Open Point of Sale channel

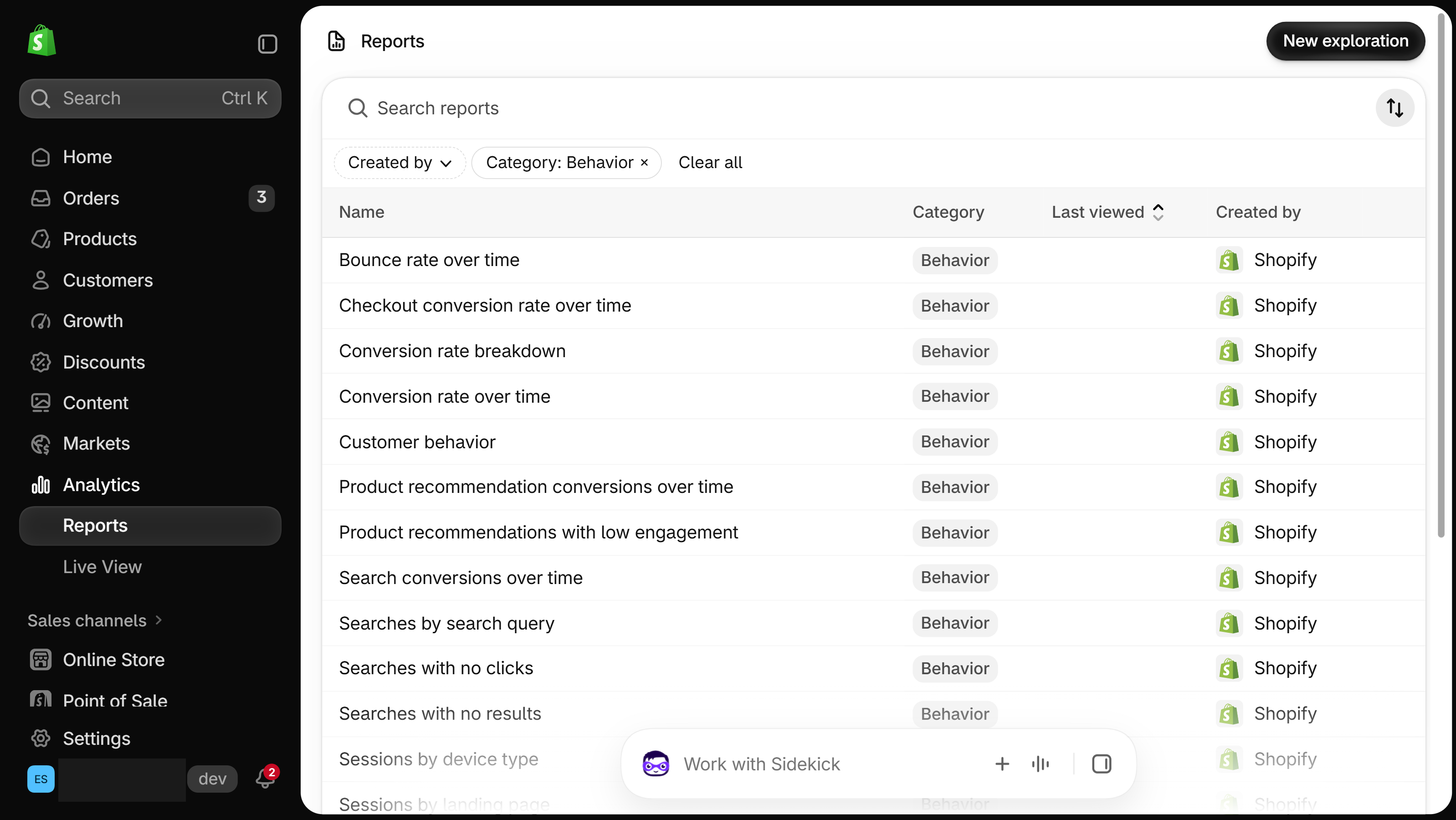point(150,700)
